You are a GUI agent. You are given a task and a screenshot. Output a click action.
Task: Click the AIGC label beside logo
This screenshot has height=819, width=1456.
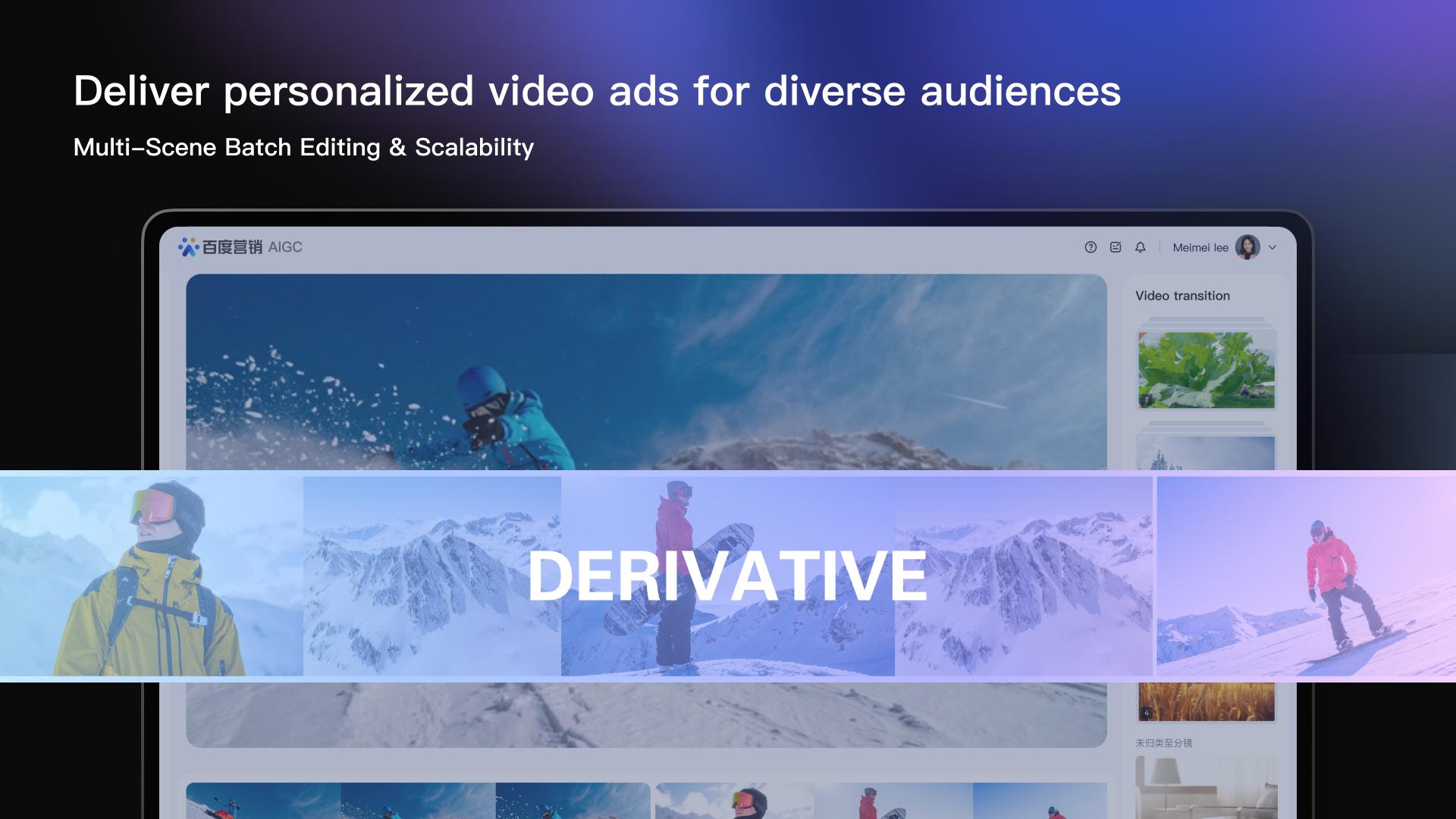(x=285, y=247)
